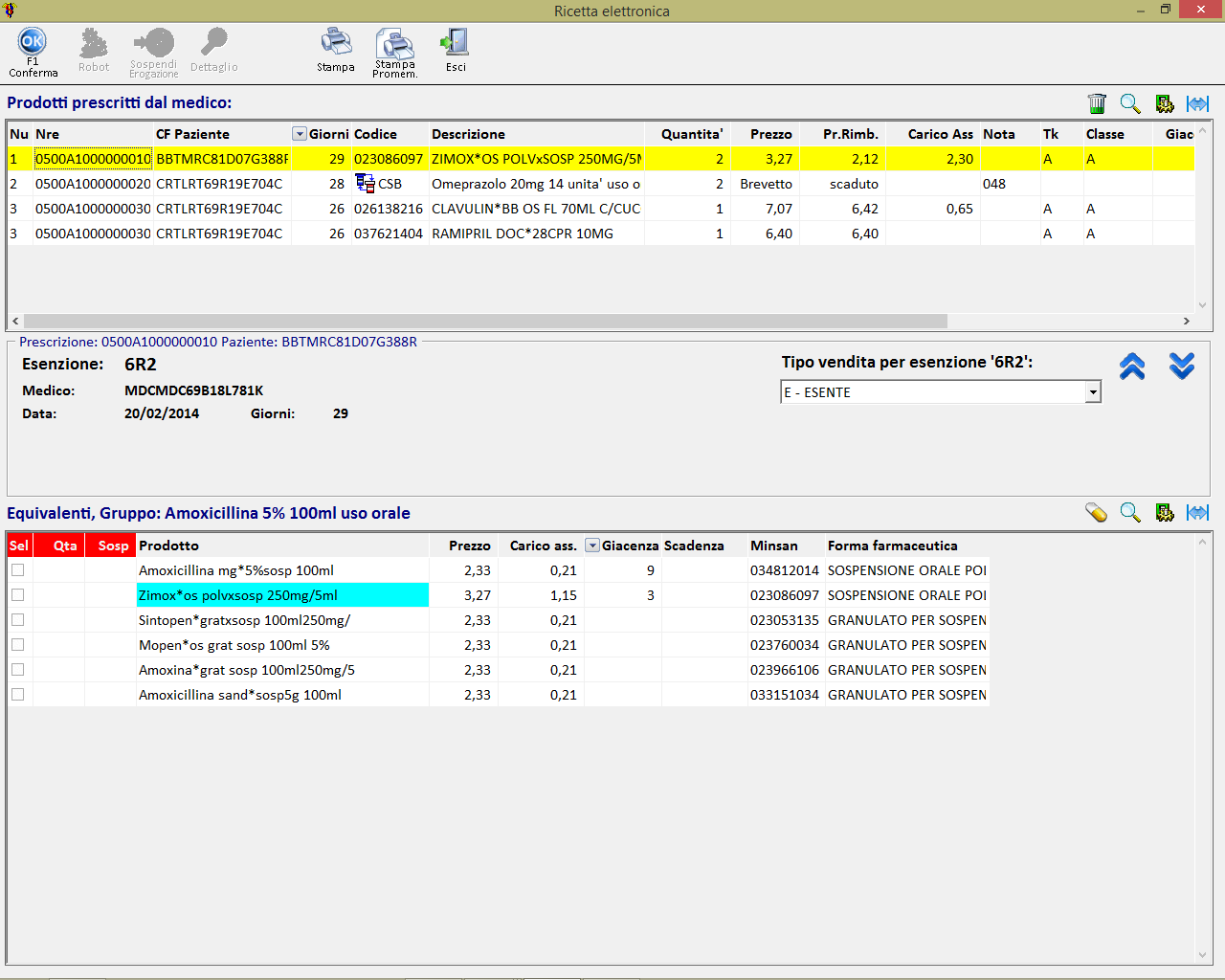
Task: Click the code 026138216 cell
Action: pyautogui.click(x=389, y=209)
